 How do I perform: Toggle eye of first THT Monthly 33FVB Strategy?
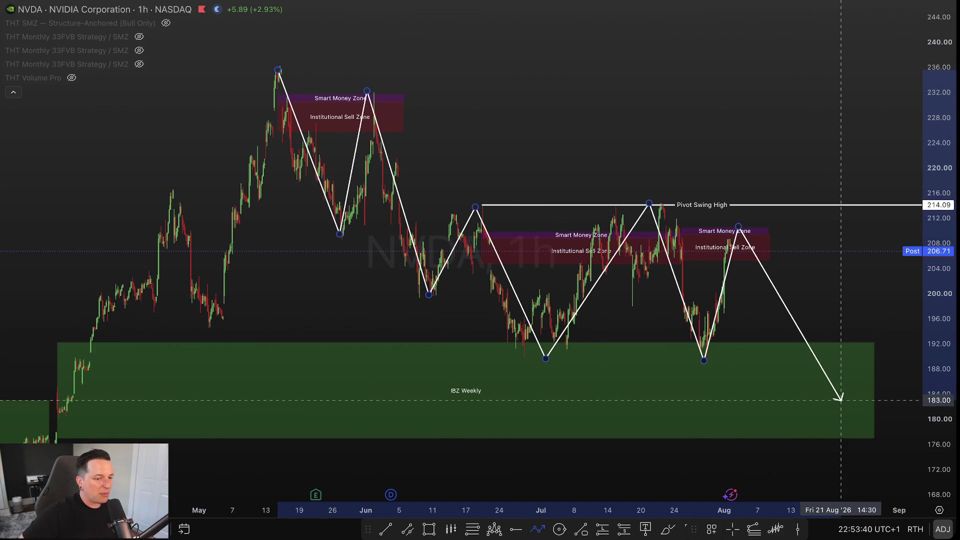[139, 37]
